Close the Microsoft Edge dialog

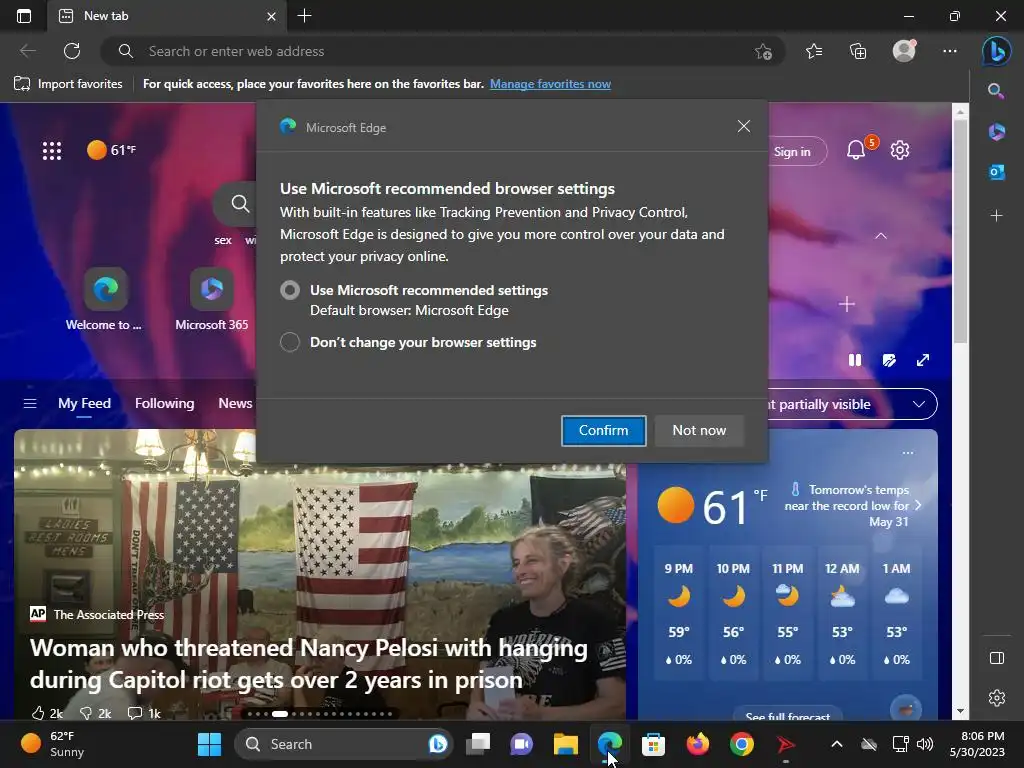(x=743, y=126)
